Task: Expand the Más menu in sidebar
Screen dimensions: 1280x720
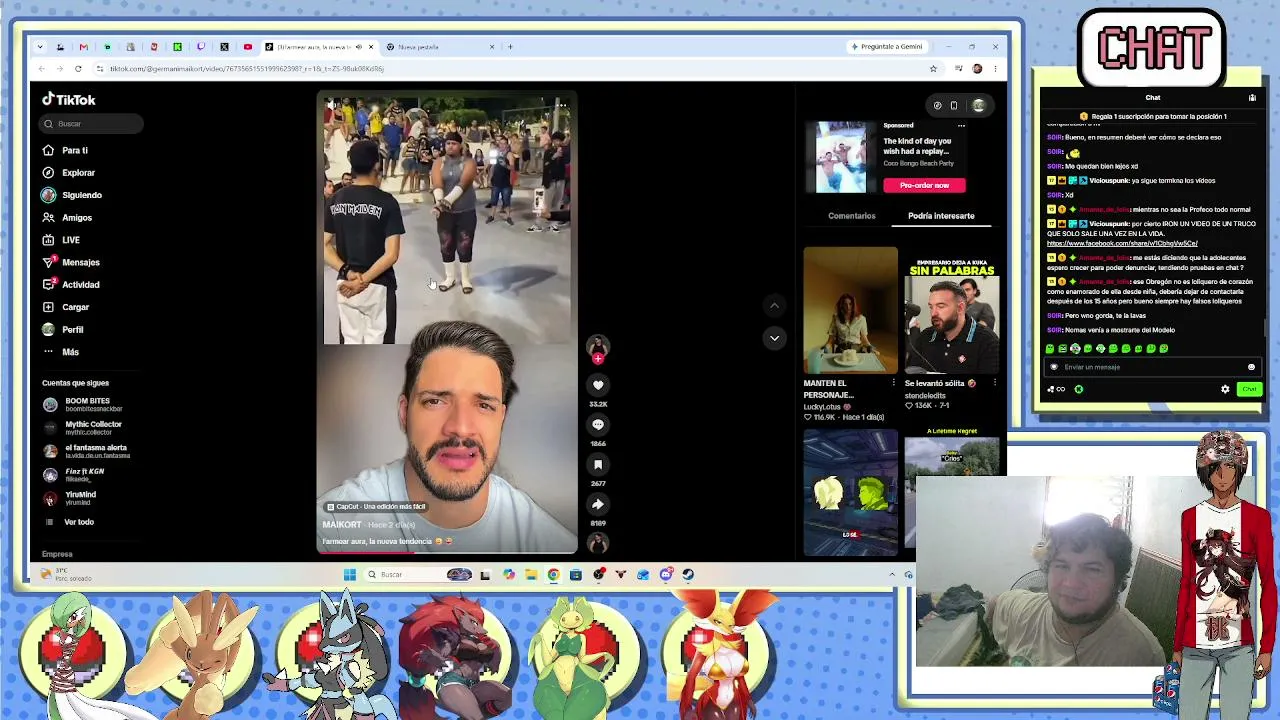Action: tap(61, 352)
